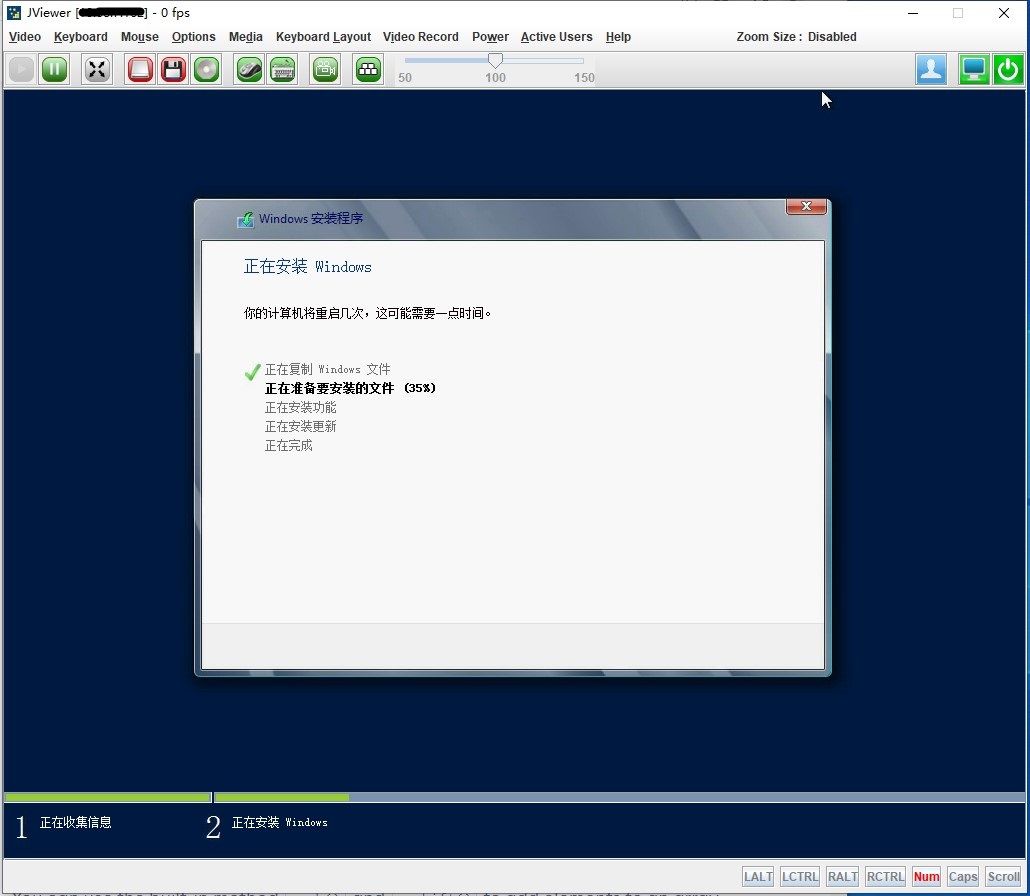
Task: Close the JViewer window
Action: [x=1003, y=13]
